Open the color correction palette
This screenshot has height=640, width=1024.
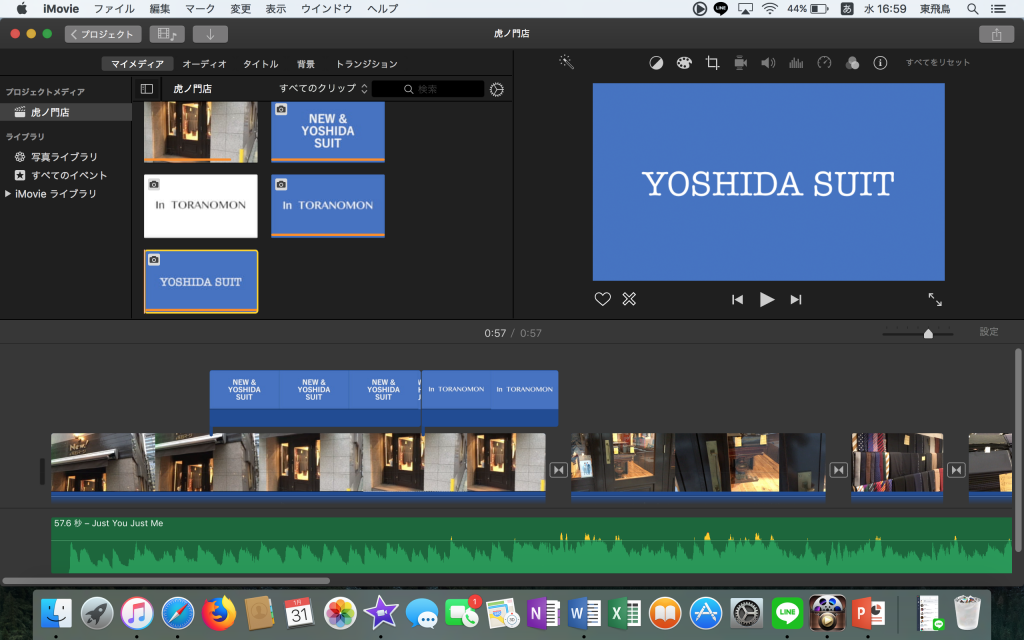point(684,63)
